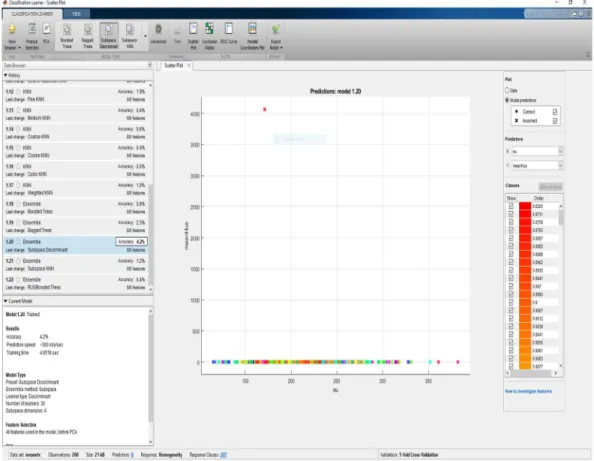Open Feature Selection options
Screen dimensions: 594x461
pos(32,36)
